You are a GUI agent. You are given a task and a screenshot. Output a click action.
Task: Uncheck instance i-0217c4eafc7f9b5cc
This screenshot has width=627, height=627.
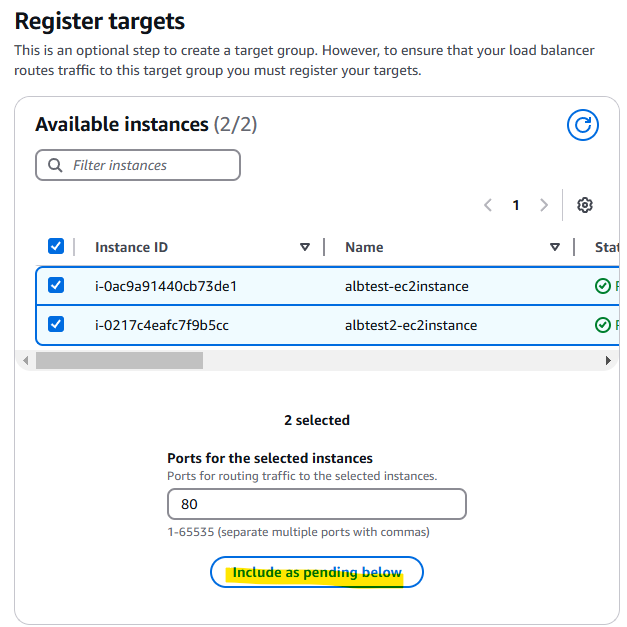click(56, 324)
